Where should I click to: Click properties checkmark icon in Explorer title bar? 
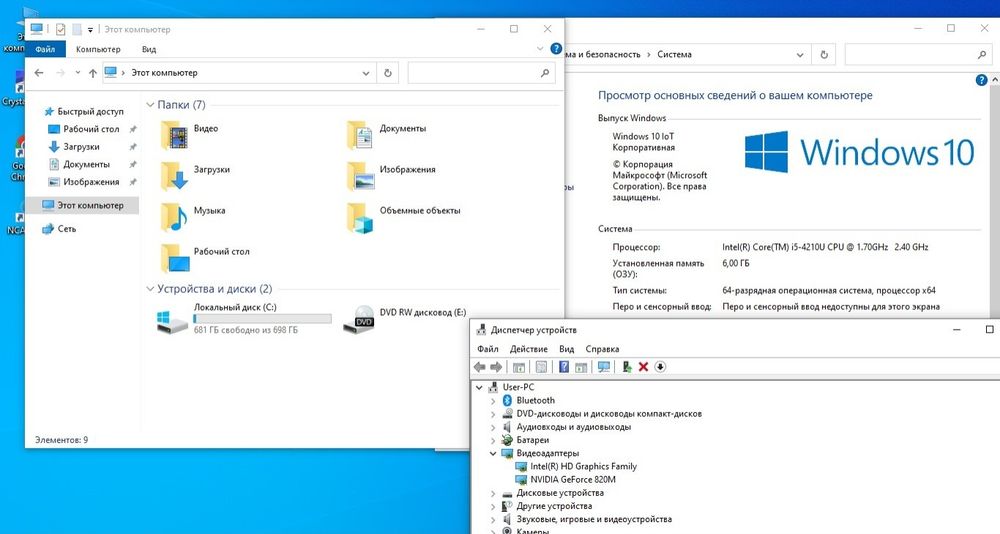coord(61,29)
